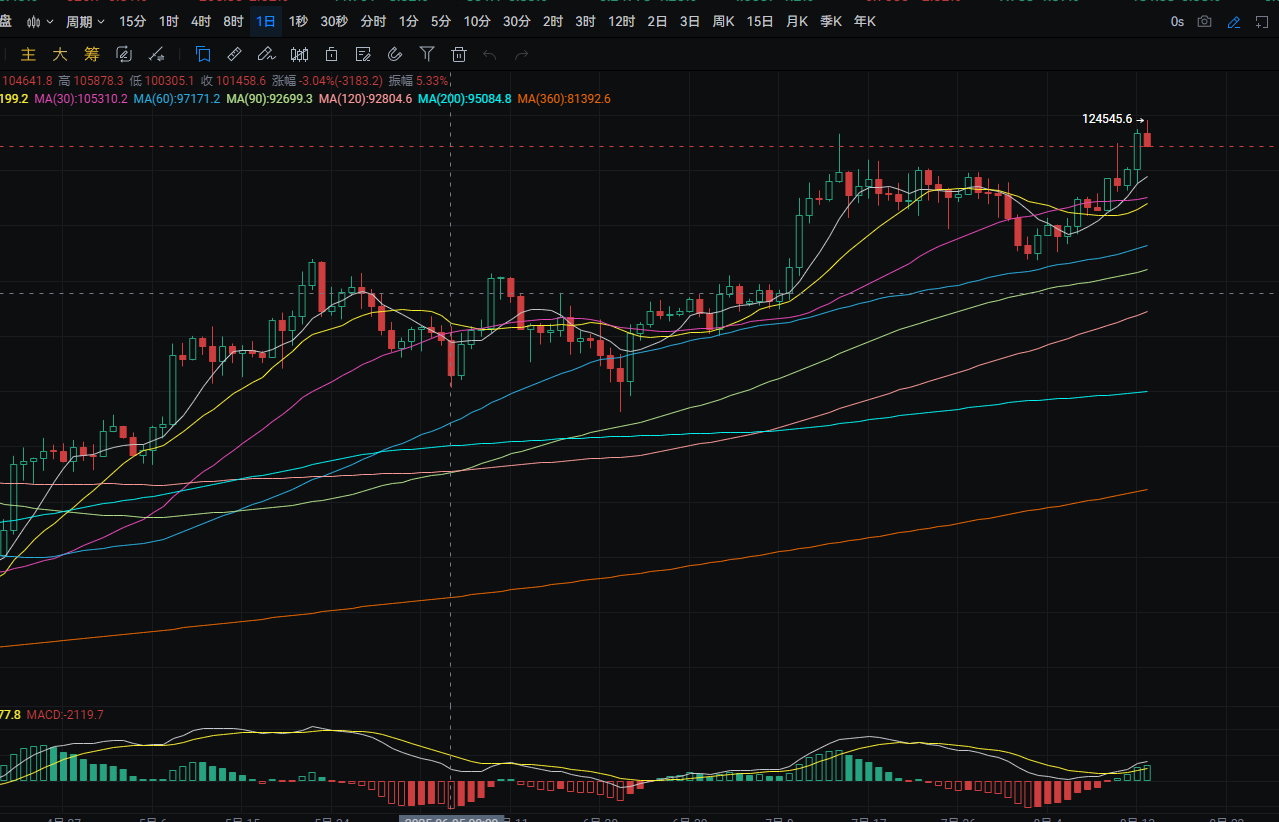This screenshot has width=1279, height=822.
Task: Open the multi-window layout icon at top right
Action: pos(1262,21)
